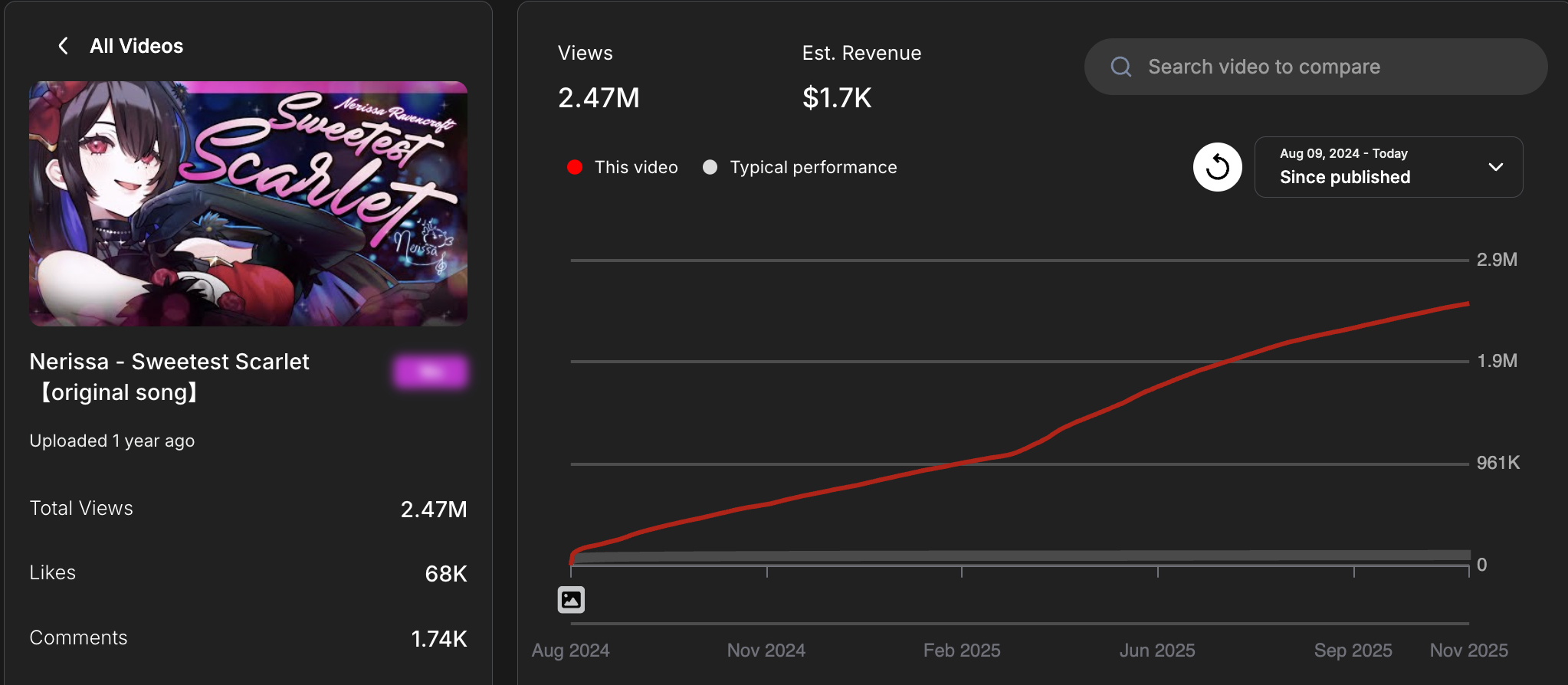Viewport: 1568px width, 685px height.
Task: Click the Likes count 68K
Action: click(446, 573)
